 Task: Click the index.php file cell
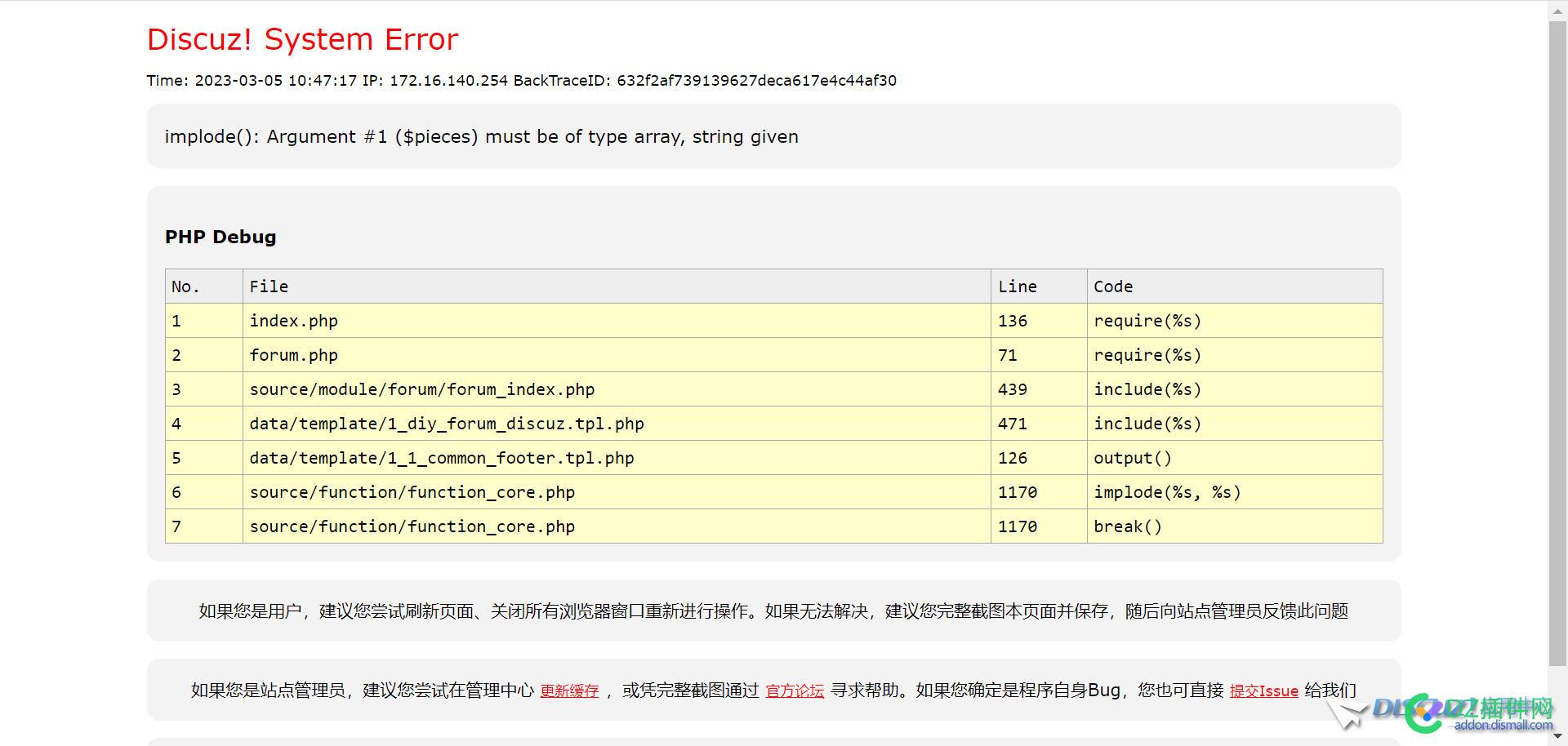(617, 321)
